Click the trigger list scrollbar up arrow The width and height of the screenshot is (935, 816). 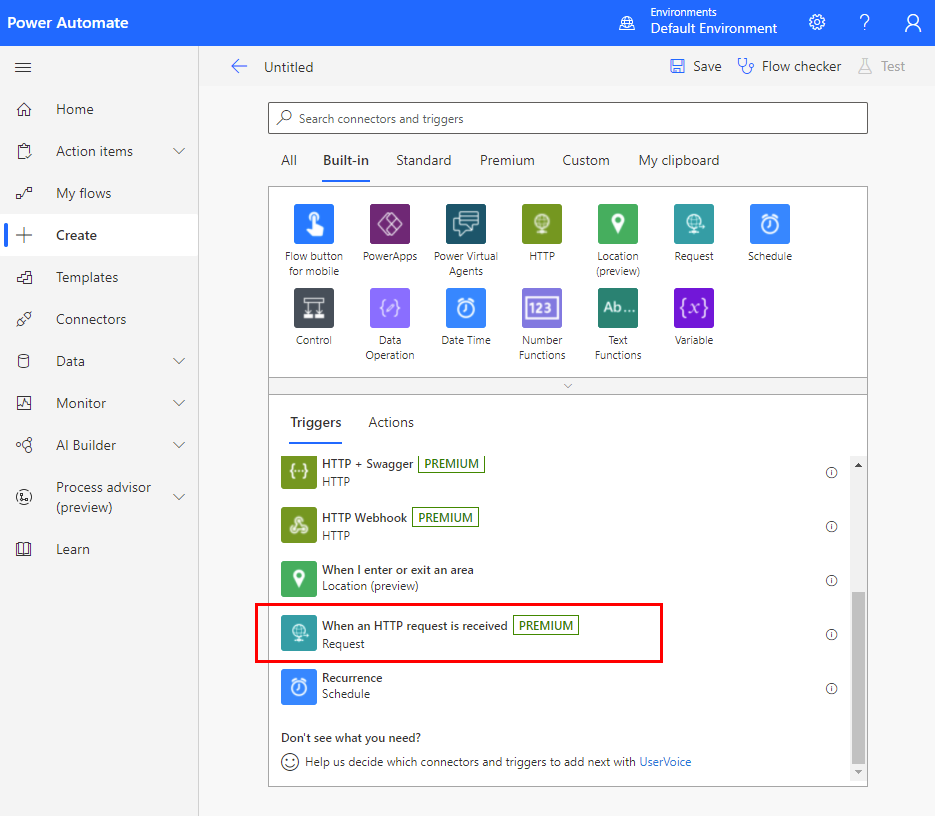[858, 465]
